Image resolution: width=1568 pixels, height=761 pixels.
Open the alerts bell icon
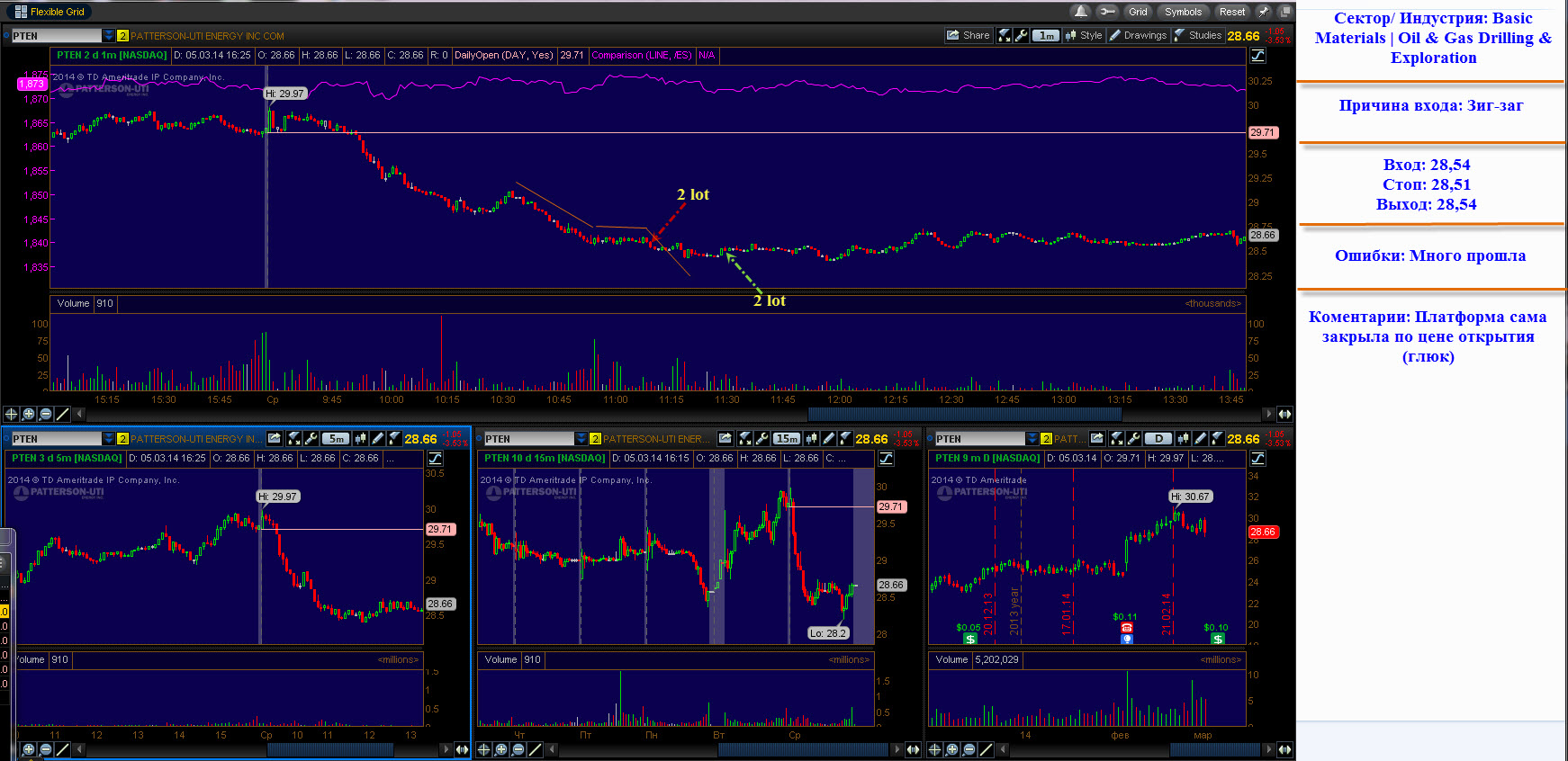tap(1081, 12)
